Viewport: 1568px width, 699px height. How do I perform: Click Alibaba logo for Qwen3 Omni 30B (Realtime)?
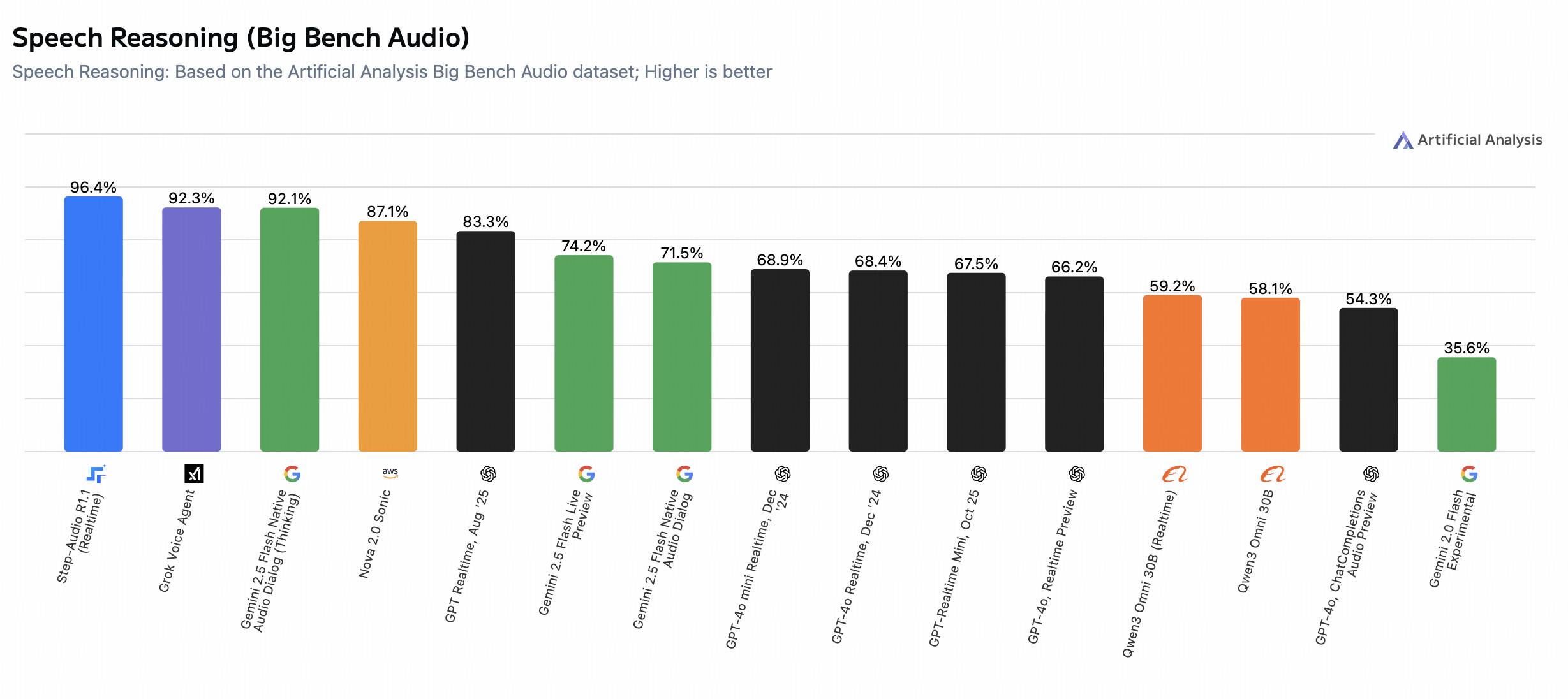point(1174,474)
